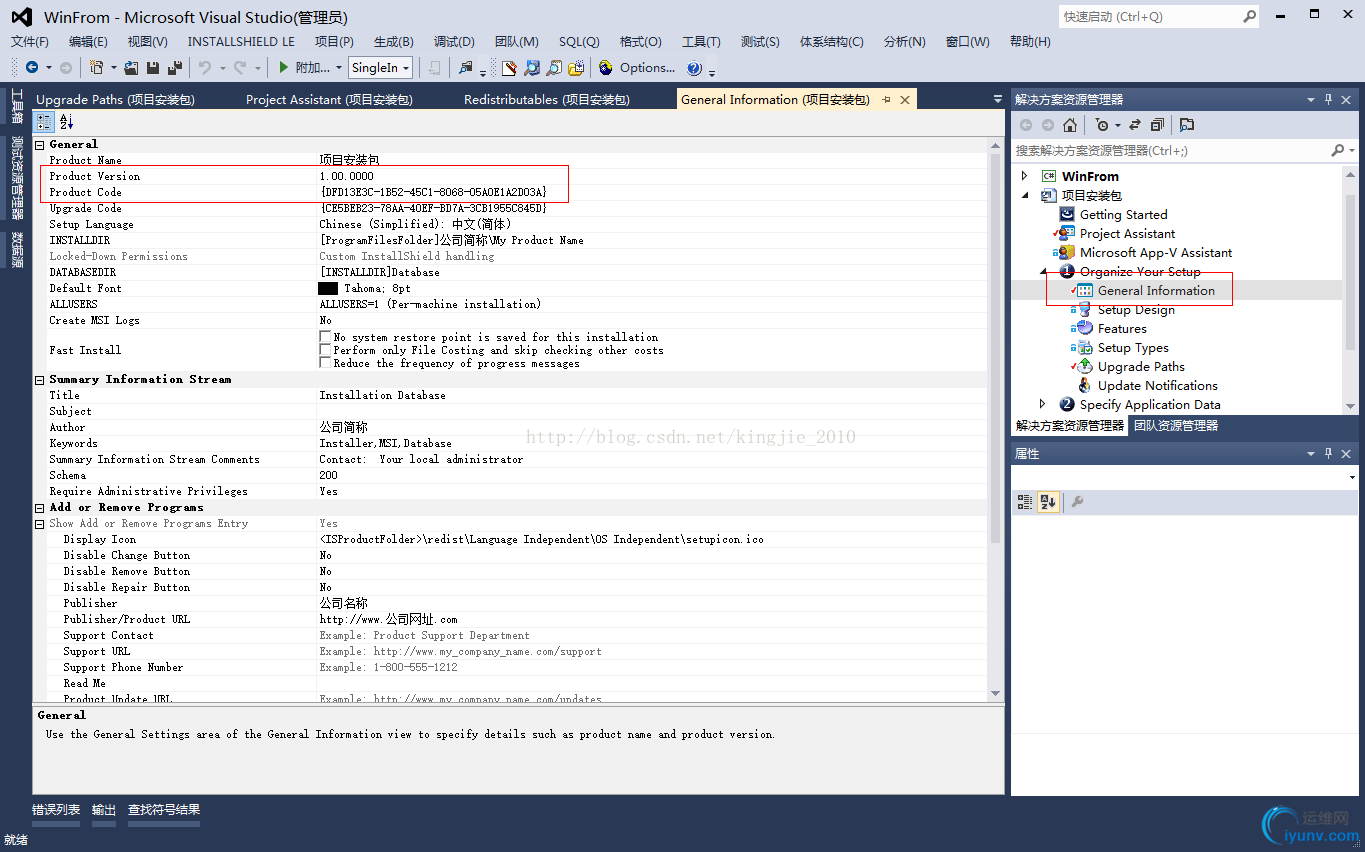Viewport: 1365px width, 852px height.
Task: Click the collapse all icon in Solution Explorer
Action: [x=1157, y=125]
